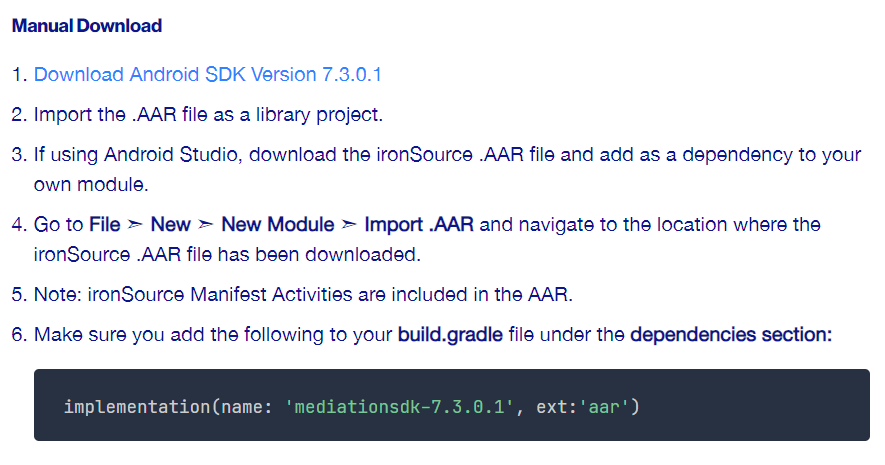Click the ext: parameter in code block
885x465 pixels.
pyautogui.click(x=552, y=407)
